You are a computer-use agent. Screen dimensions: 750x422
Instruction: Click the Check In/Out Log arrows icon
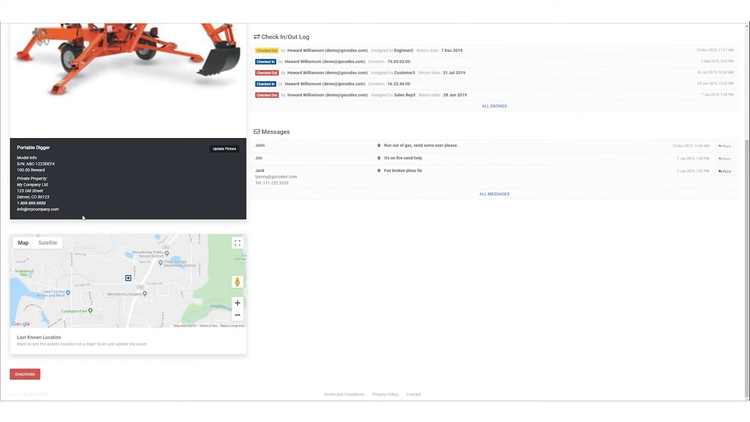pos(257,37)
